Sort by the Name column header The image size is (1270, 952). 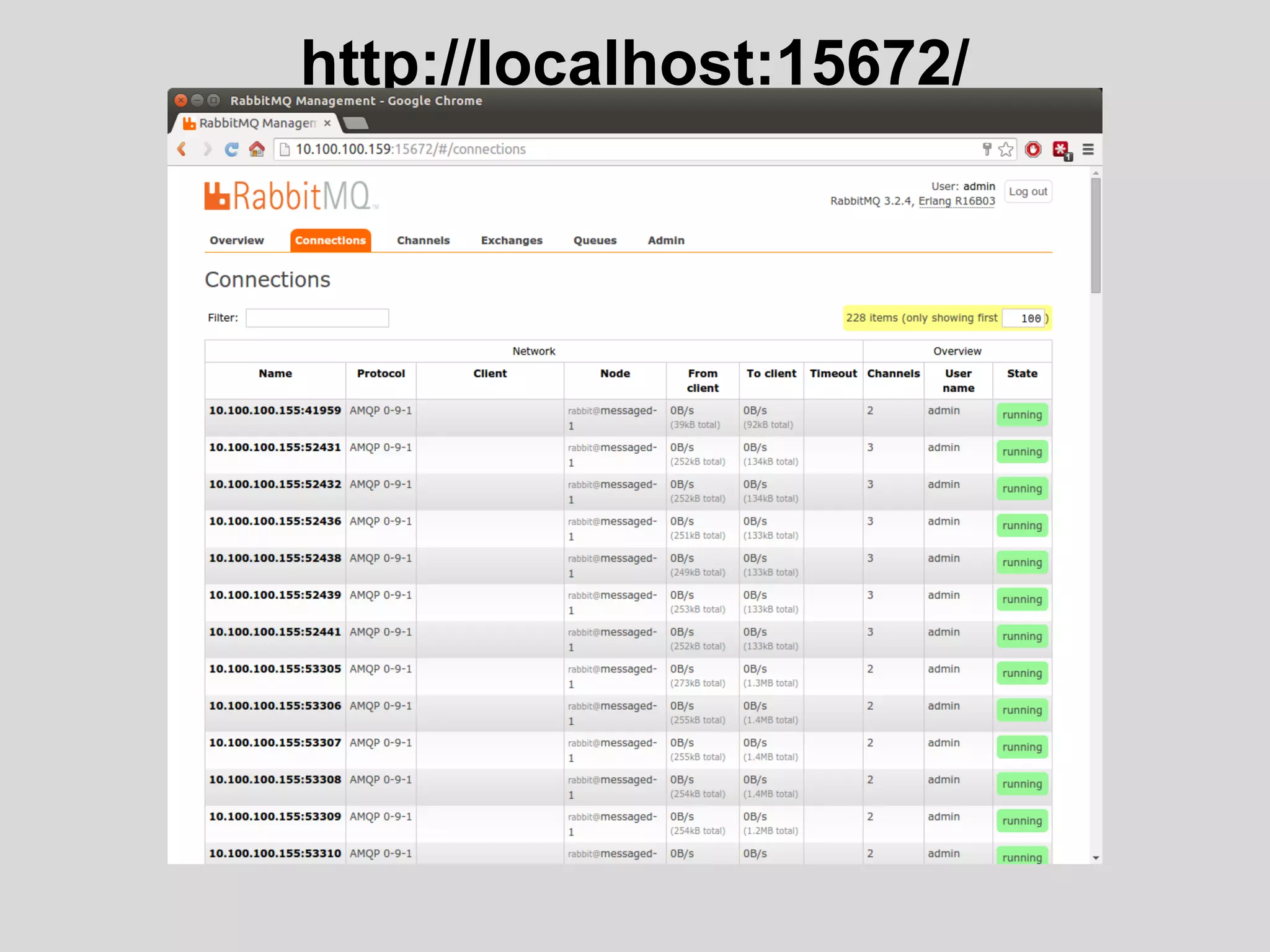pyautogui.click(x=275, y=374)
